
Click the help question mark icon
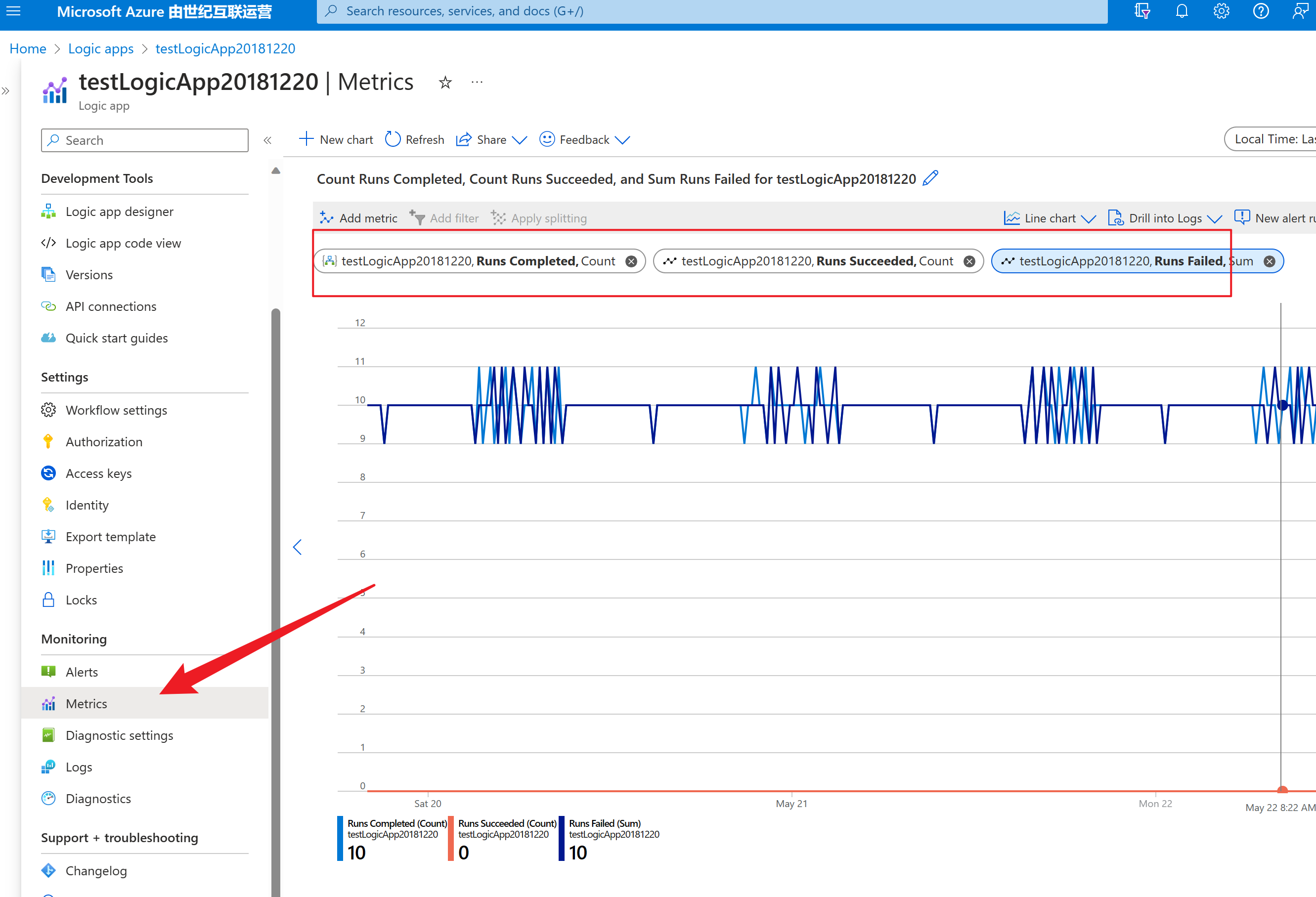(1261, 11)
